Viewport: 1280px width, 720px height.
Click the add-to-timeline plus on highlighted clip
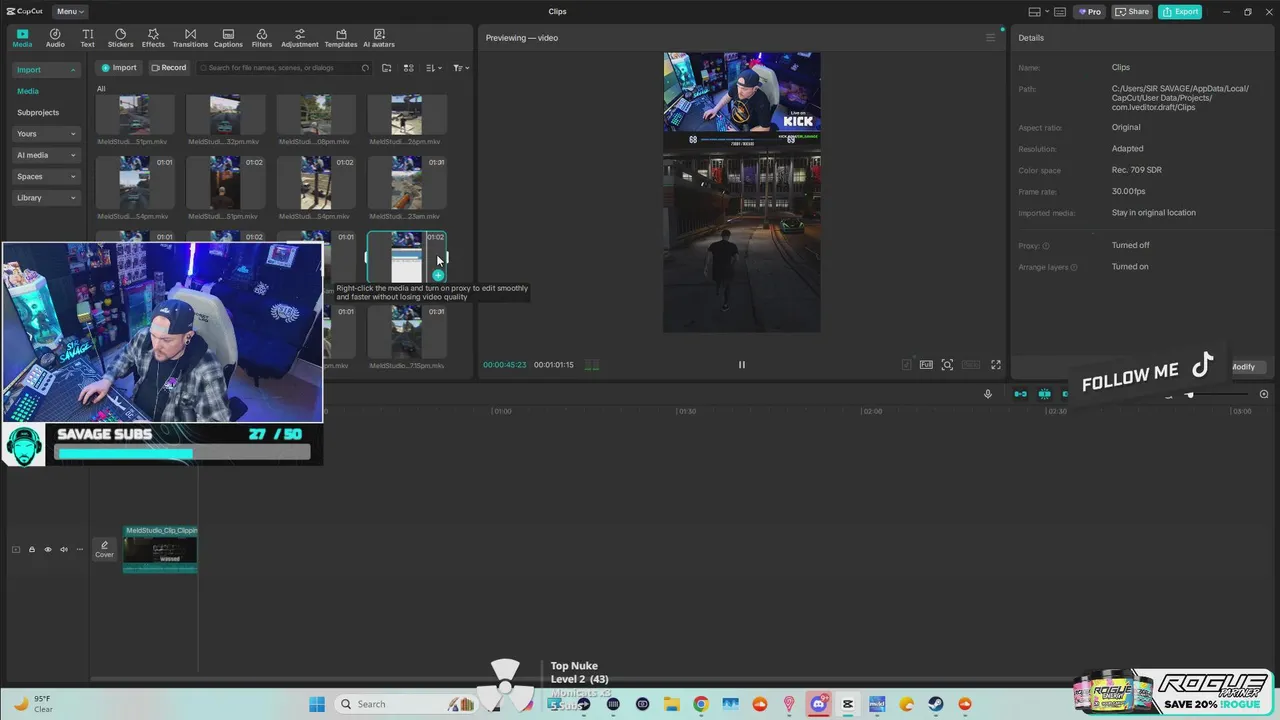pos(438,275)
